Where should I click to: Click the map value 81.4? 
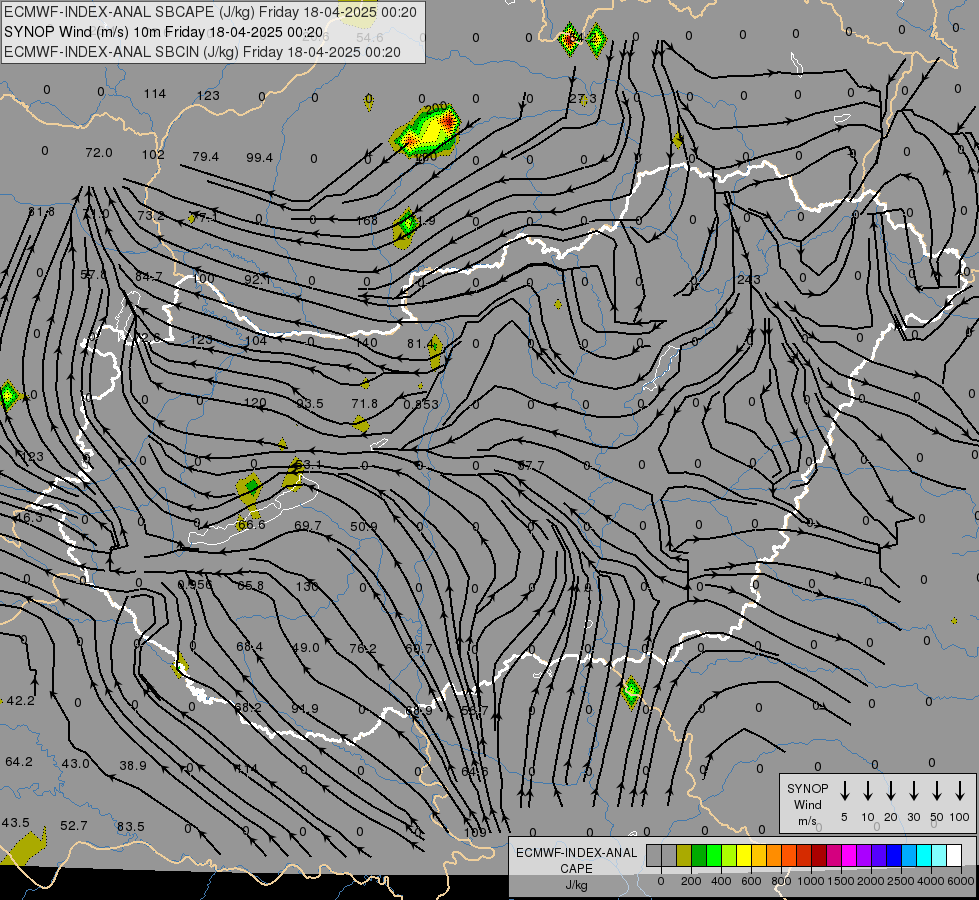(x=420, y=344)
